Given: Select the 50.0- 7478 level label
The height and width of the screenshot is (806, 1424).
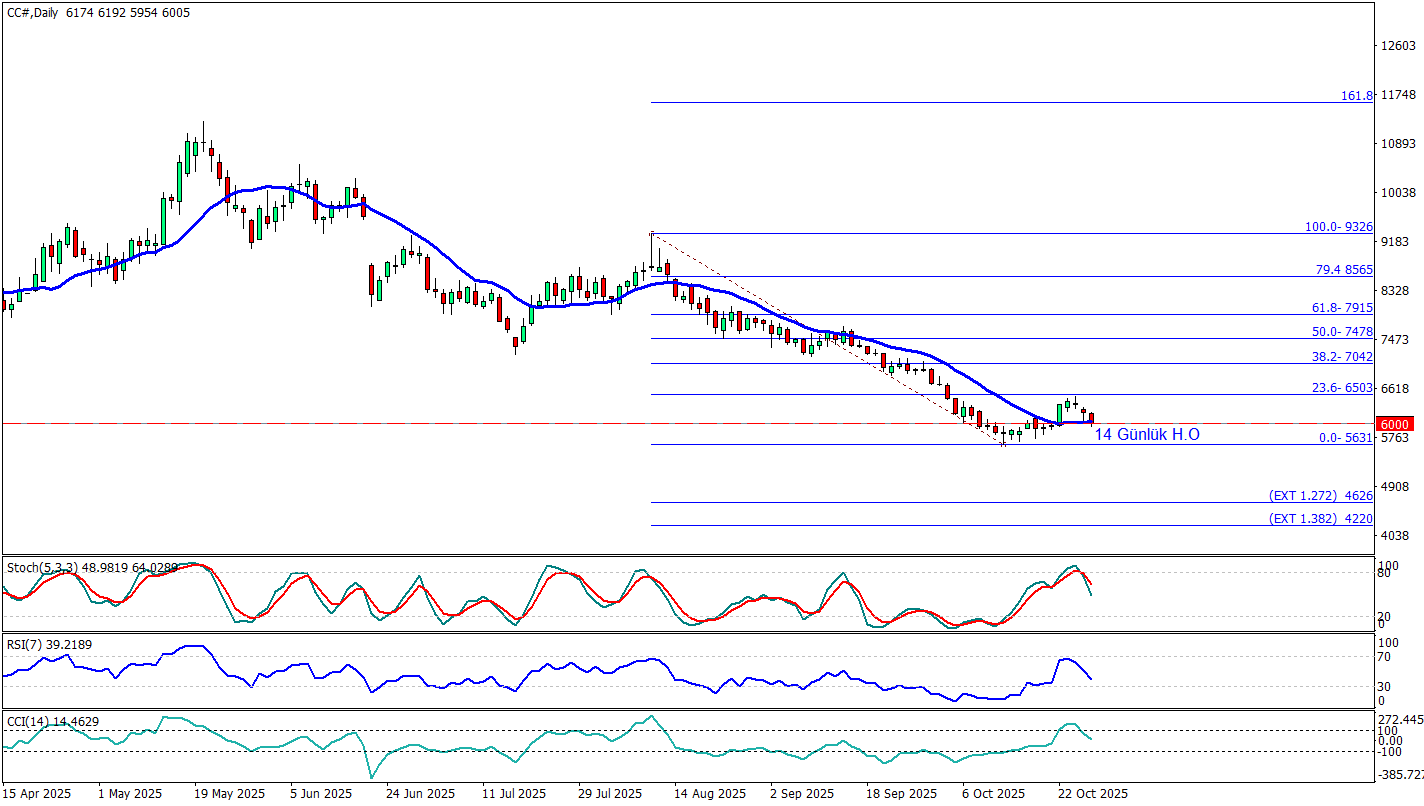Looking at the screenshot, I should coord(1343,331).
